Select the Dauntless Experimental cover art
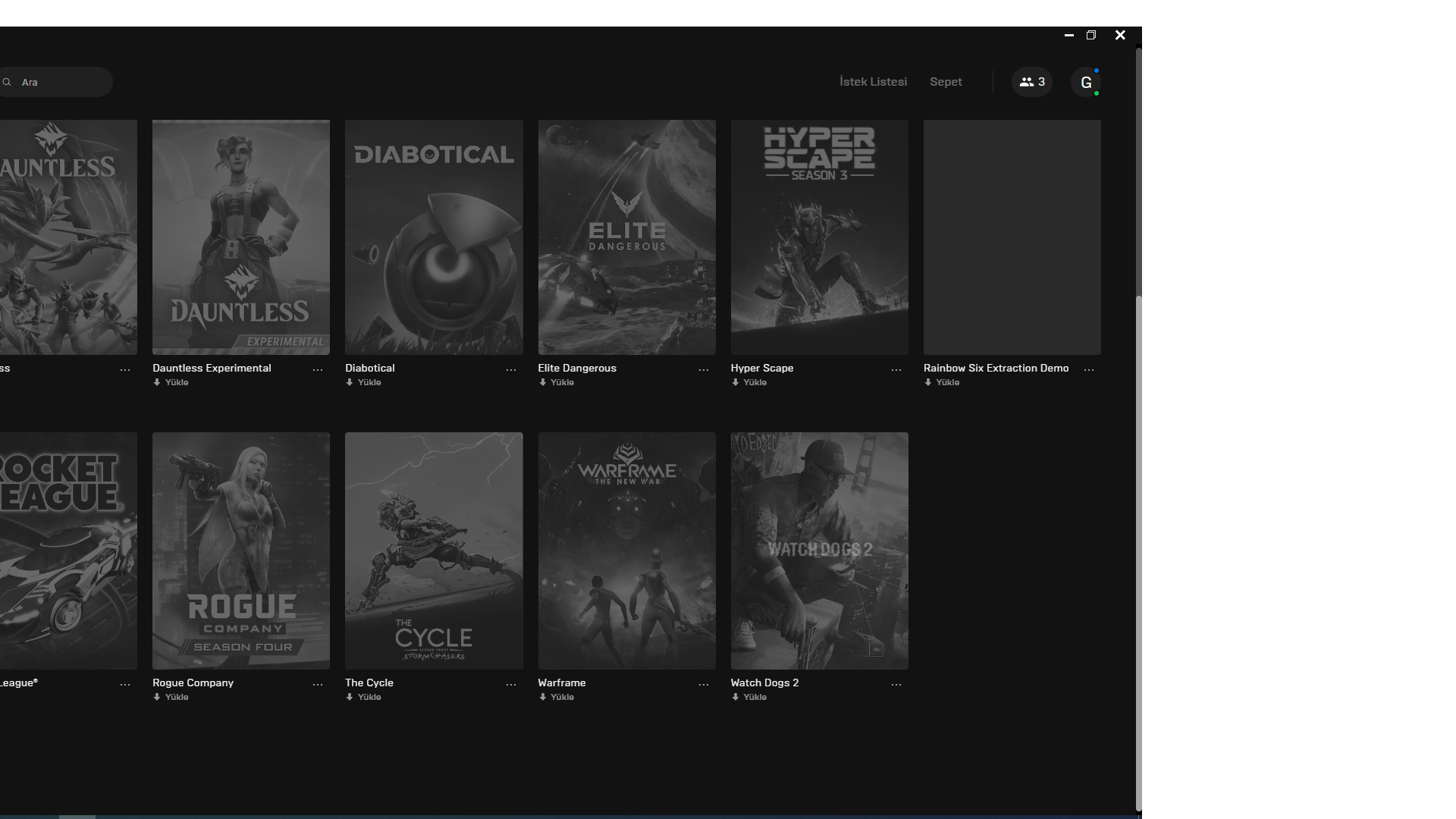This screenshot has height=819, width=1456. pos(241,237)
